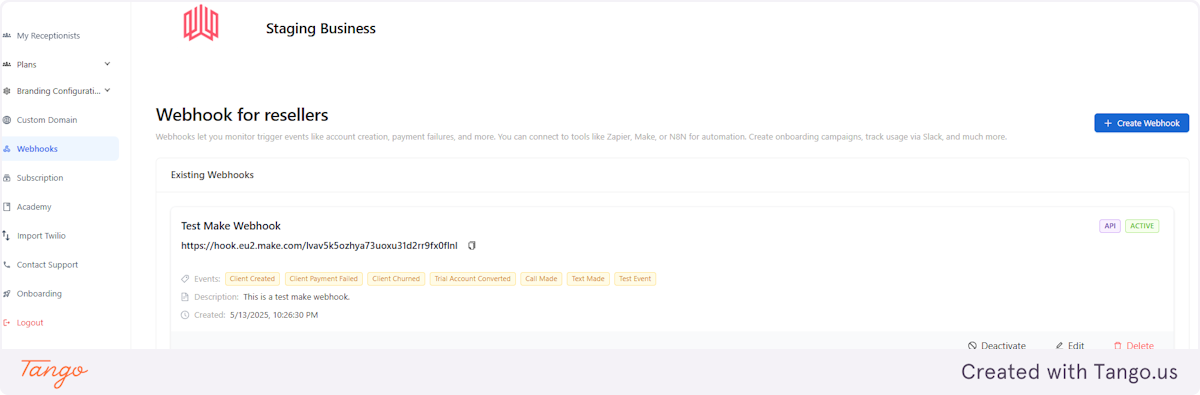Click the API badge
The image size is (1200, 395).
(x=1110, y=226)
